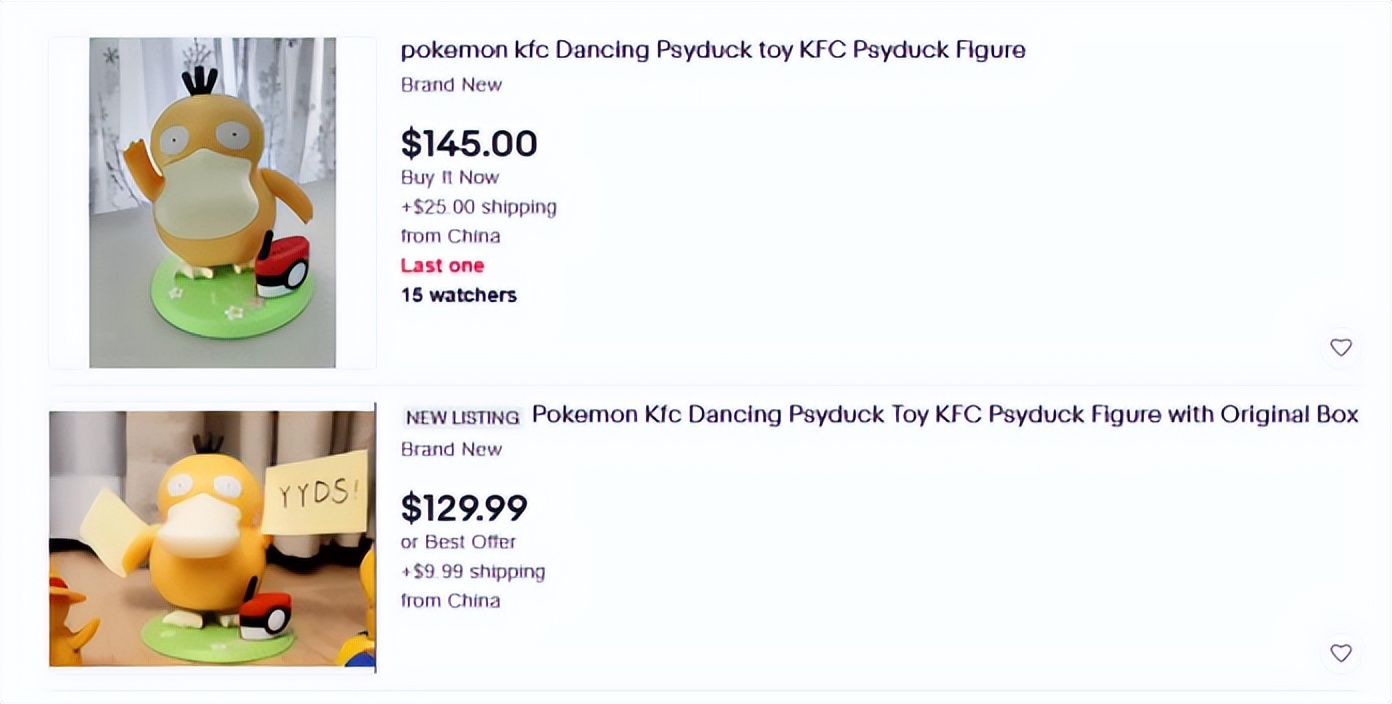Image resolution: width=1392 pixels, height=704 pixels.
Task: Open the first Dancing Psyduck toy title
Action: 712,50
